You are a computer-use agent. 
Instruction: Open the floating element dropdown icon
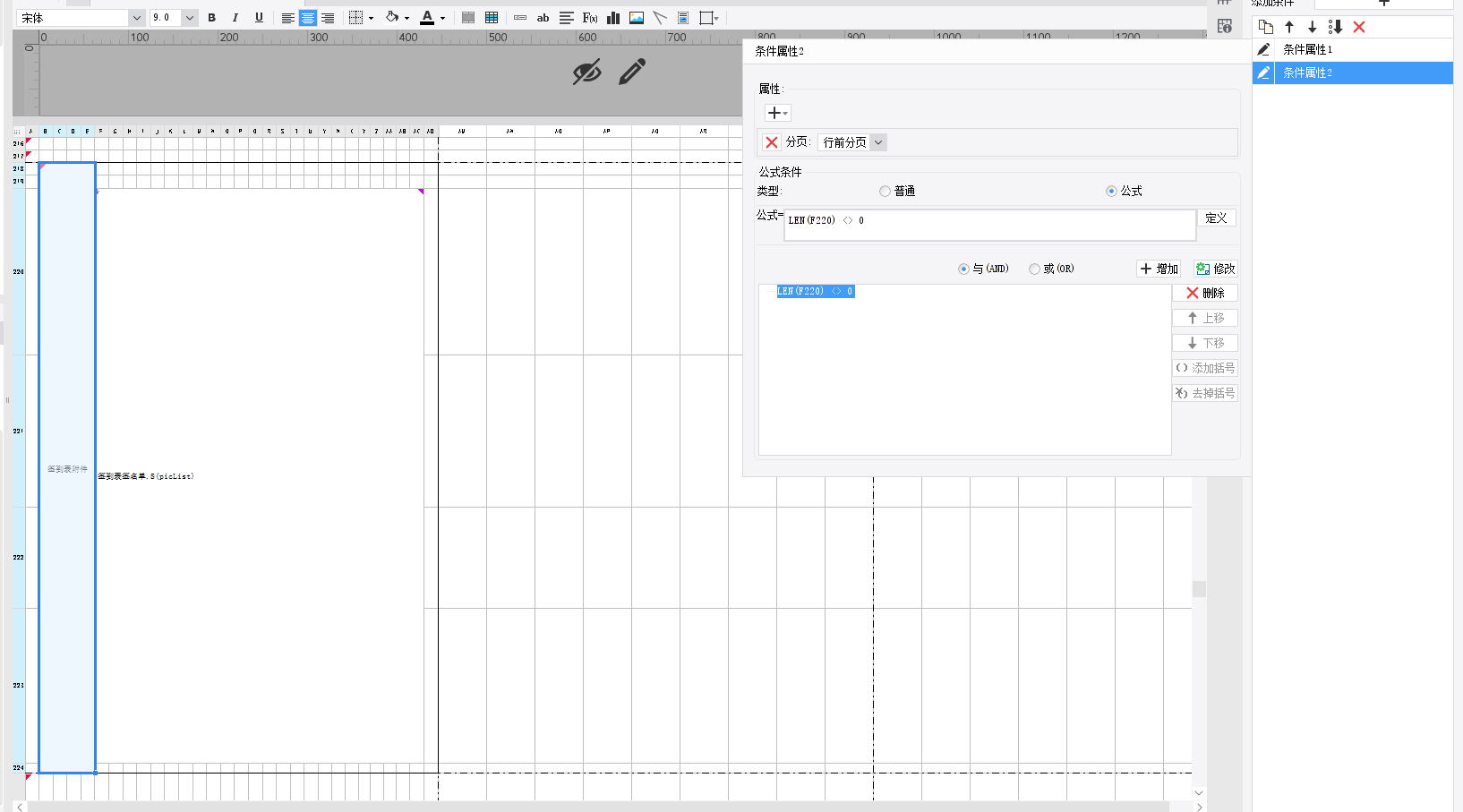click(x=709, y=18)
